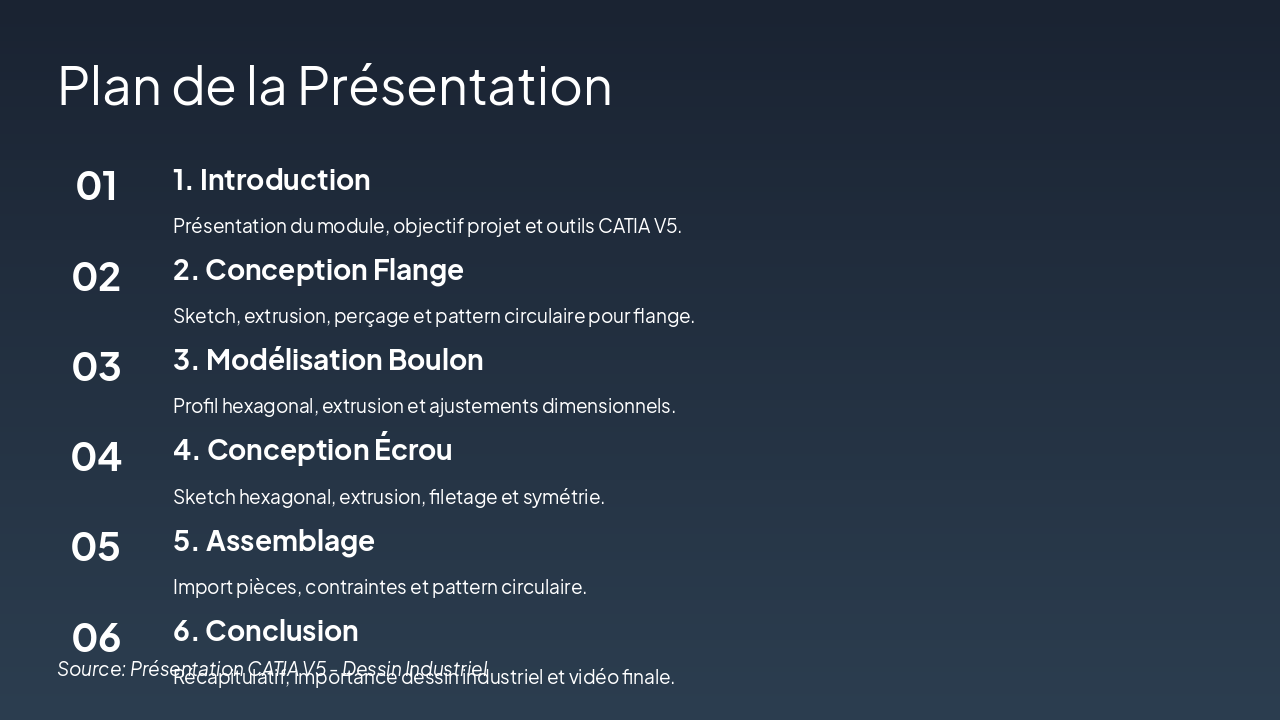Click the "1. Introduction" heading
Image resolution: width=1280 pixels, height=720 pixels.
click(x=271, y=180)
